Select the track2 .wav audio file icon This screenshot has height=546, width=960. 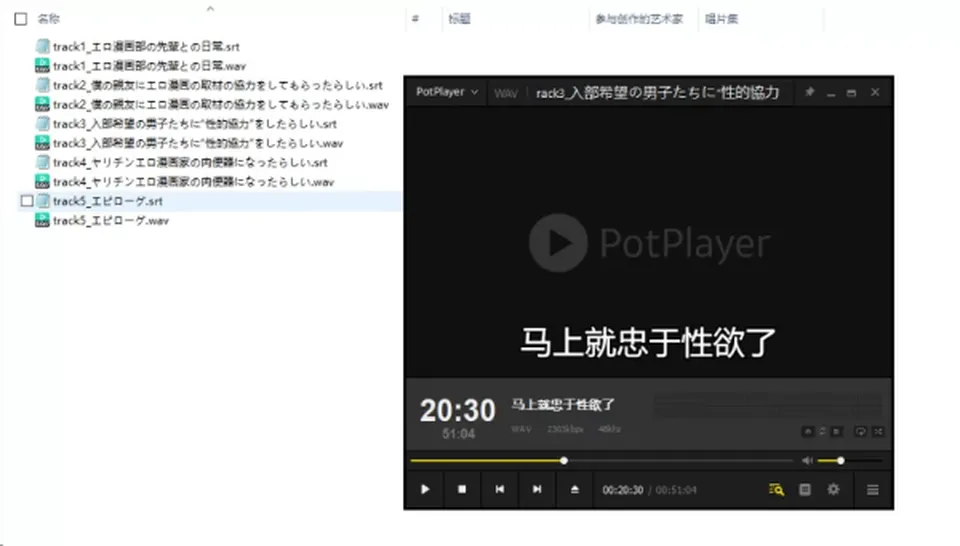tap(42, 104)
